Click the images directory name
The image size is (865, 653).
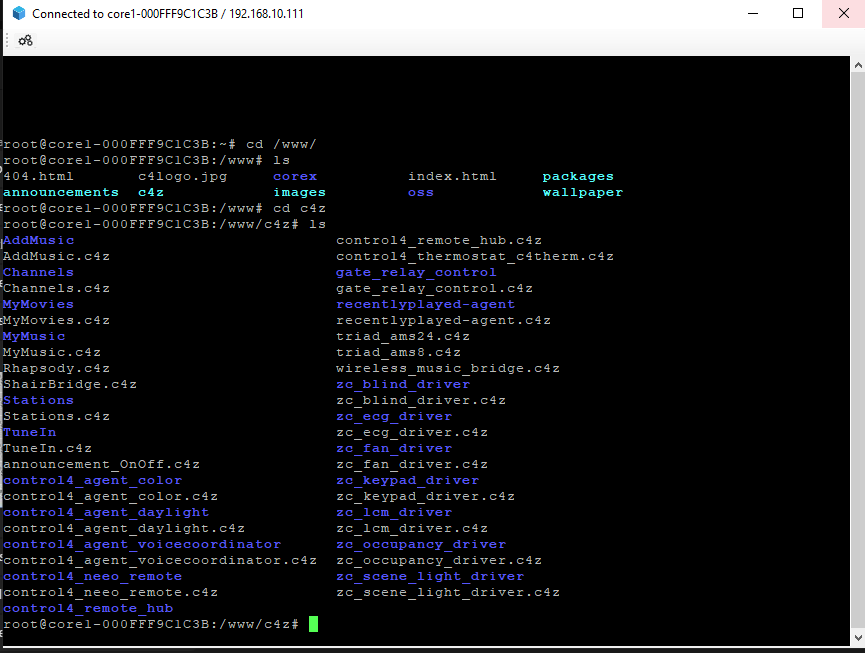300,192
